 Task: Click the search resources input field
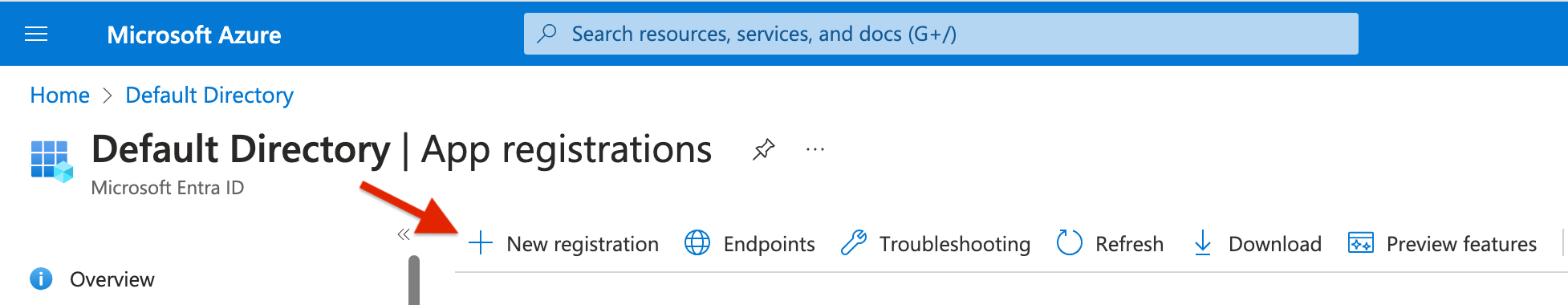tap(940, 34)
